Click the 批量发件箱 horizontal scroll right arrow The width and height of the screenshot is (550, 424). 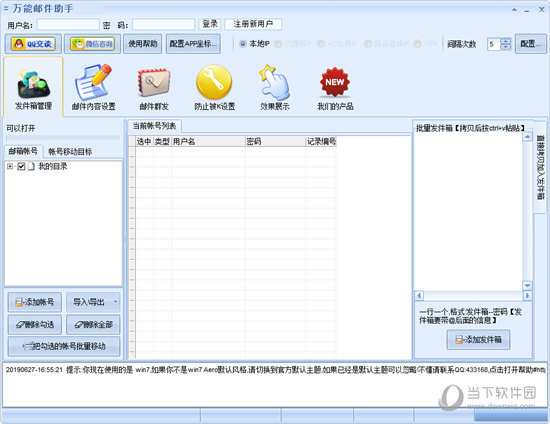tap(527, 295)
